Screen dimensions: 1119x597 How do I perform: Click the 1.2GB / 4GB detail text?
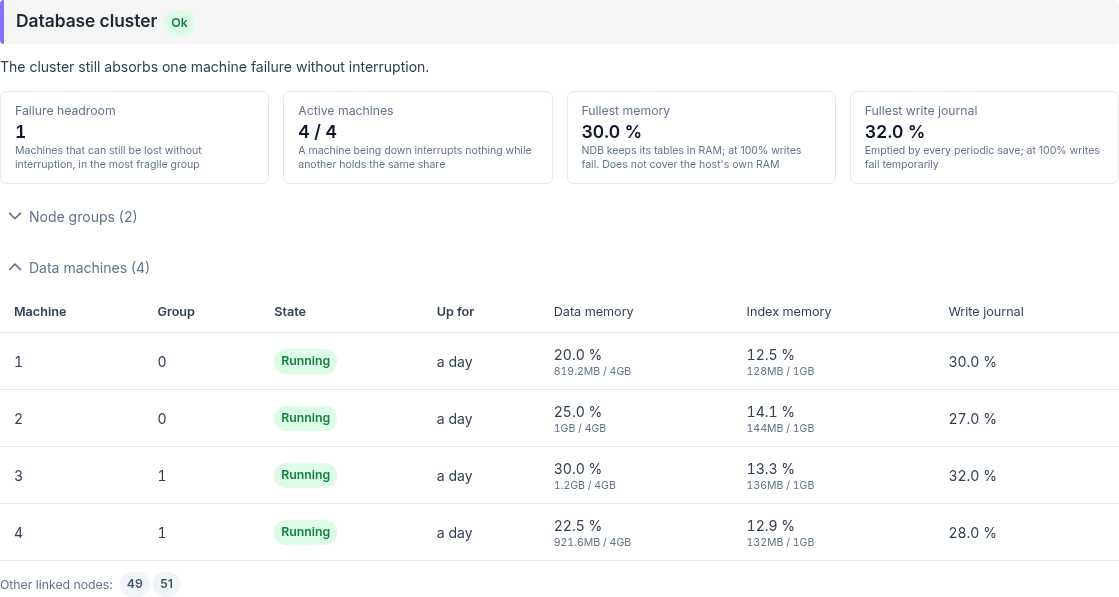click(584, 485)
